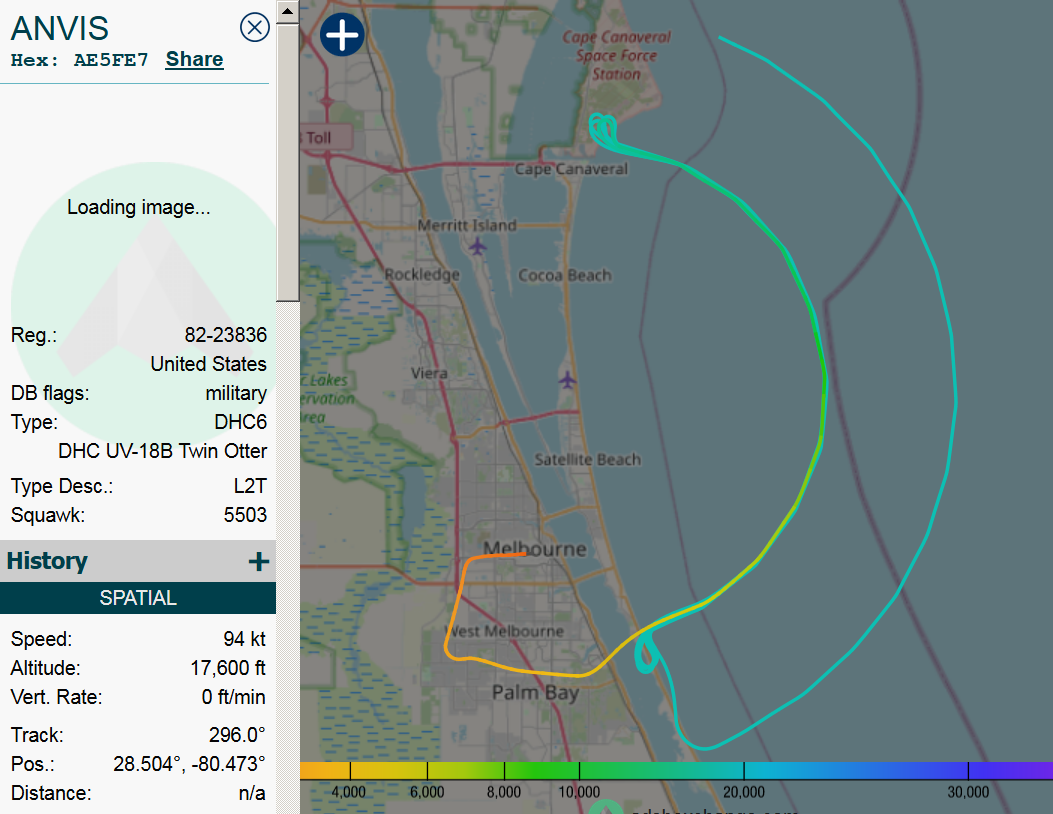Screen dimensions: 1053x814
Task: Click the West Melbourne map label
Action: (x=506, y=631)
